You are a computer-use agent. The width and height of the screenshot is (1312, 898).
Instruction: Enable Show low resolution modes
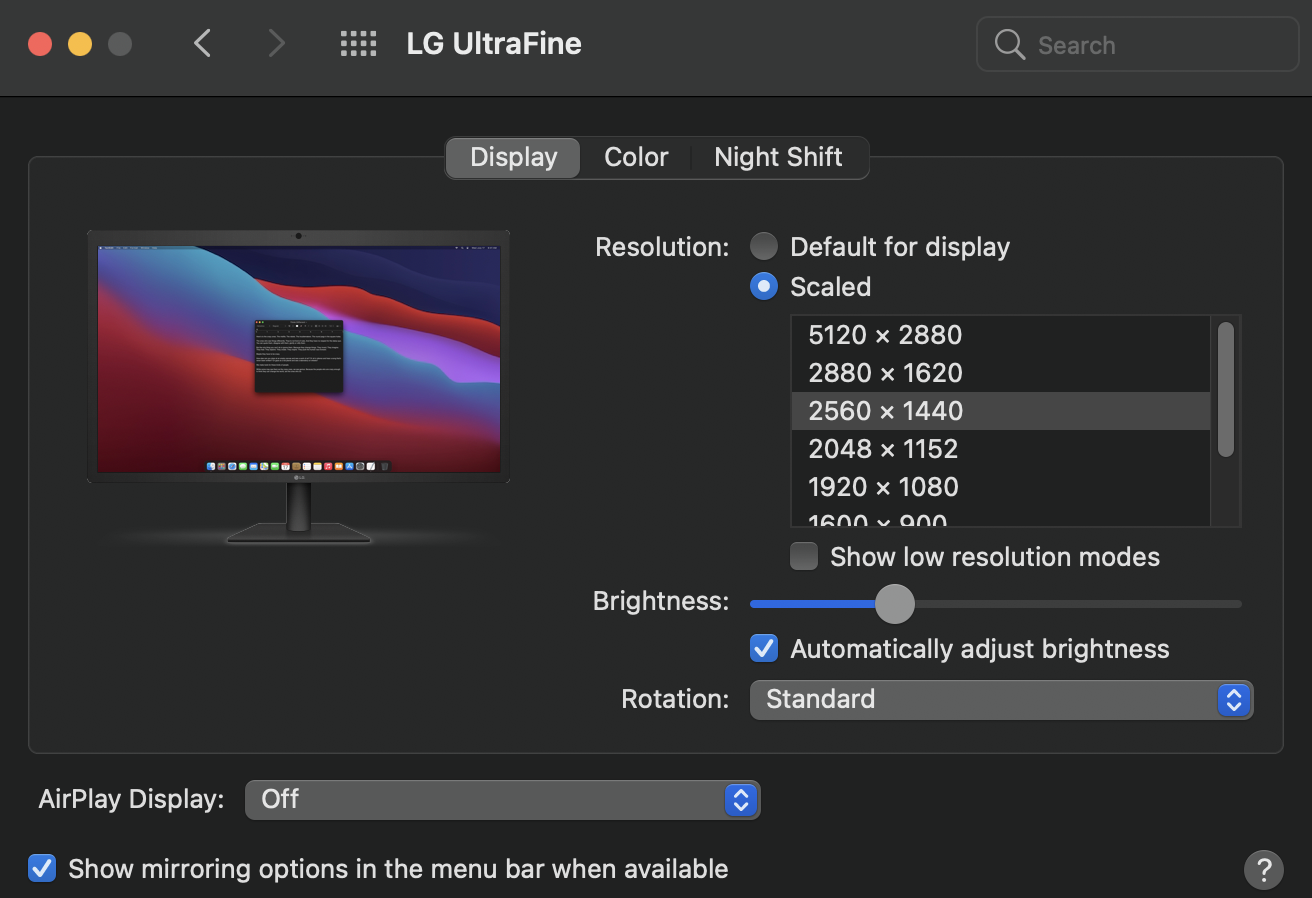click(804, 556)
